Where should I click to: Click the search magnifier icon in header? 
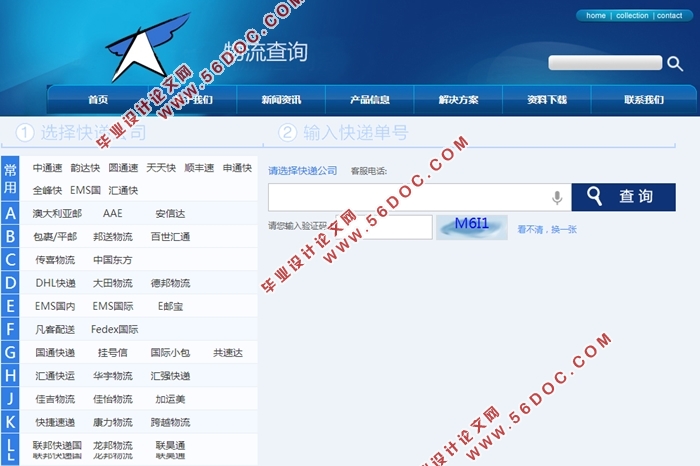(675, 63)
